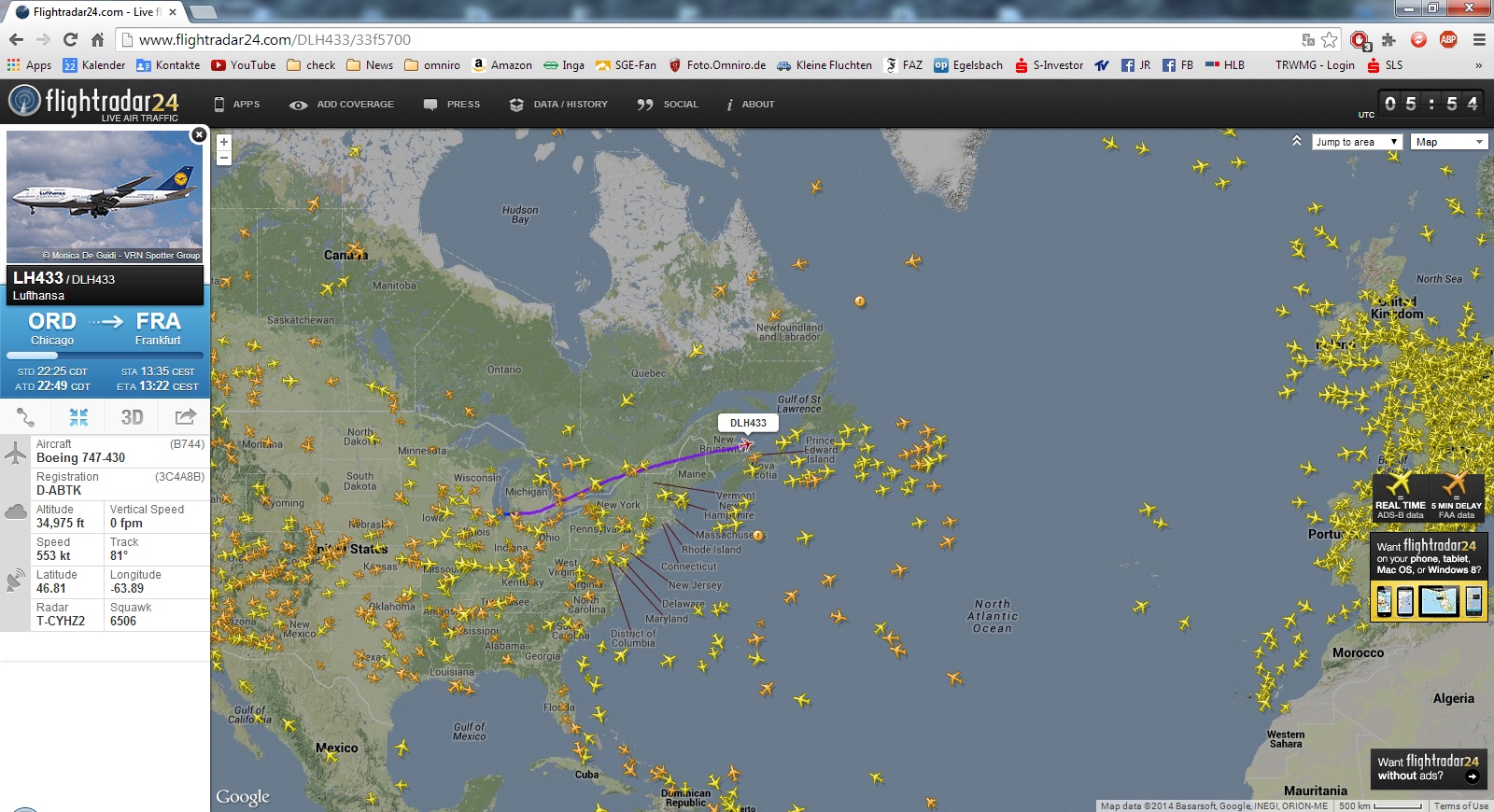Expand the omniro bookmark folder

tap(432, 65)
